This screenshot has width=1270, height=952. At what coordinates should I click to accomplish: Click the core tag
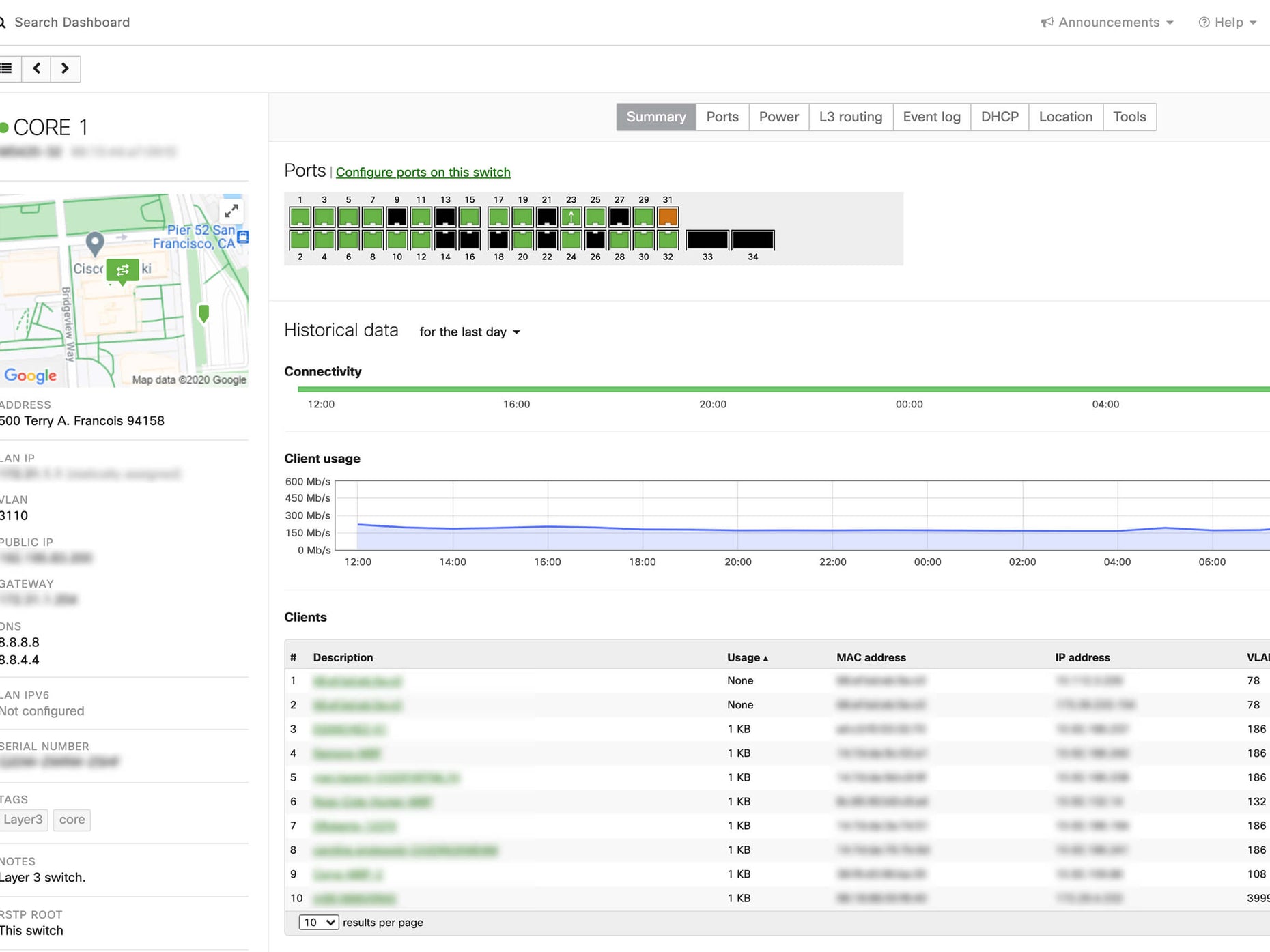pyautogui.click(x=72, y=820)
